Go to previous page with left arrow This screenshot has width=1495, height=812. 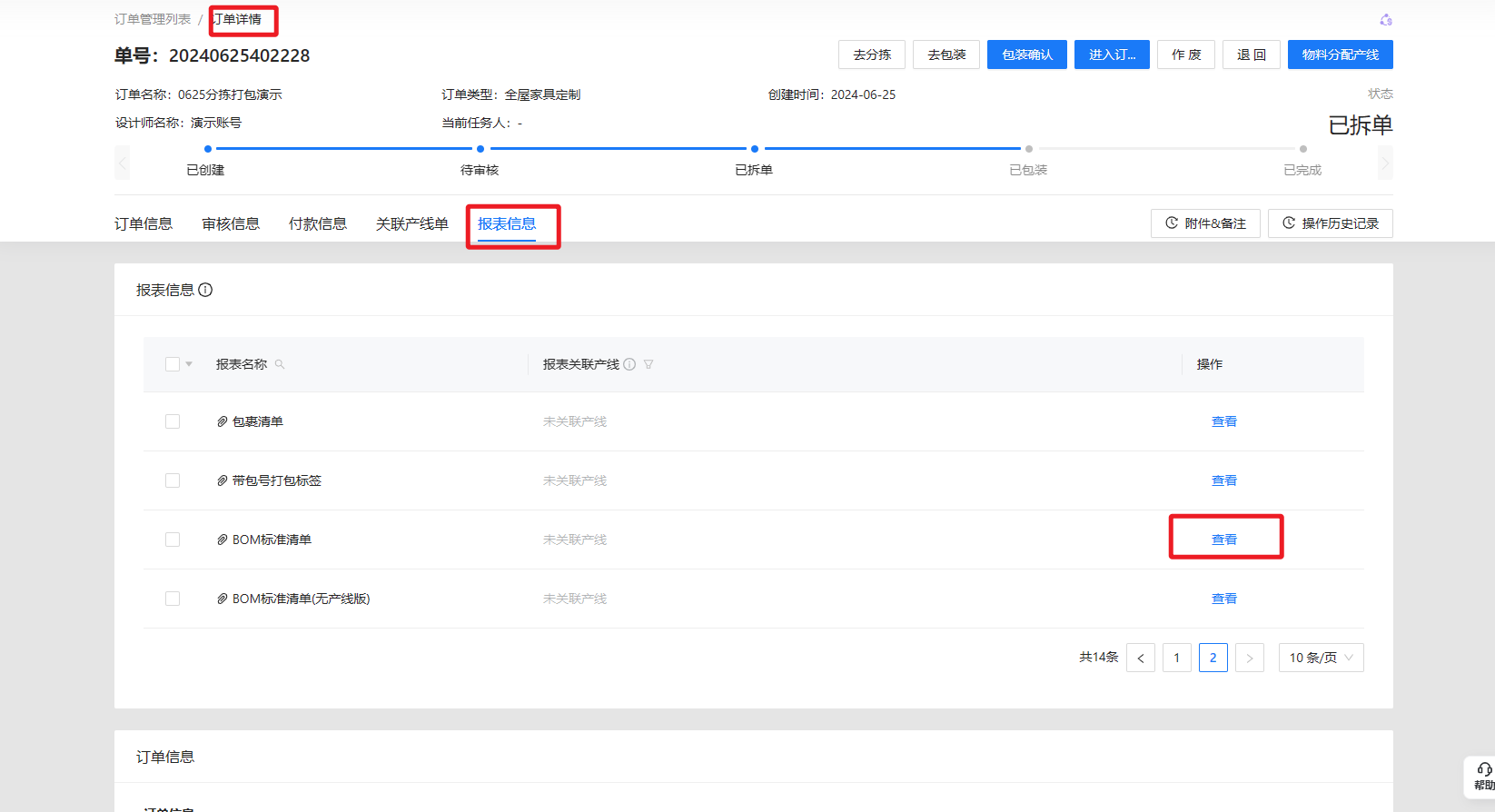point(1141,658)
